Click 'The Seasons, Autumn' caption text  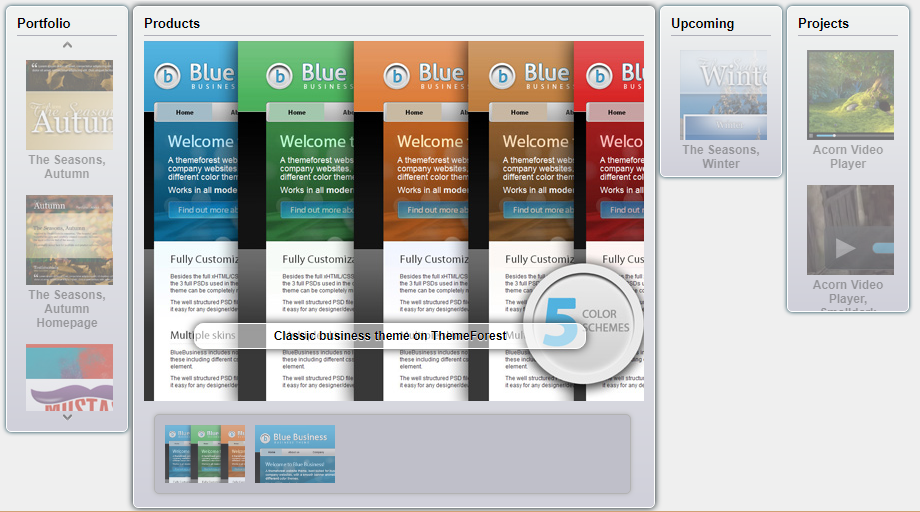tap(67, 167)
